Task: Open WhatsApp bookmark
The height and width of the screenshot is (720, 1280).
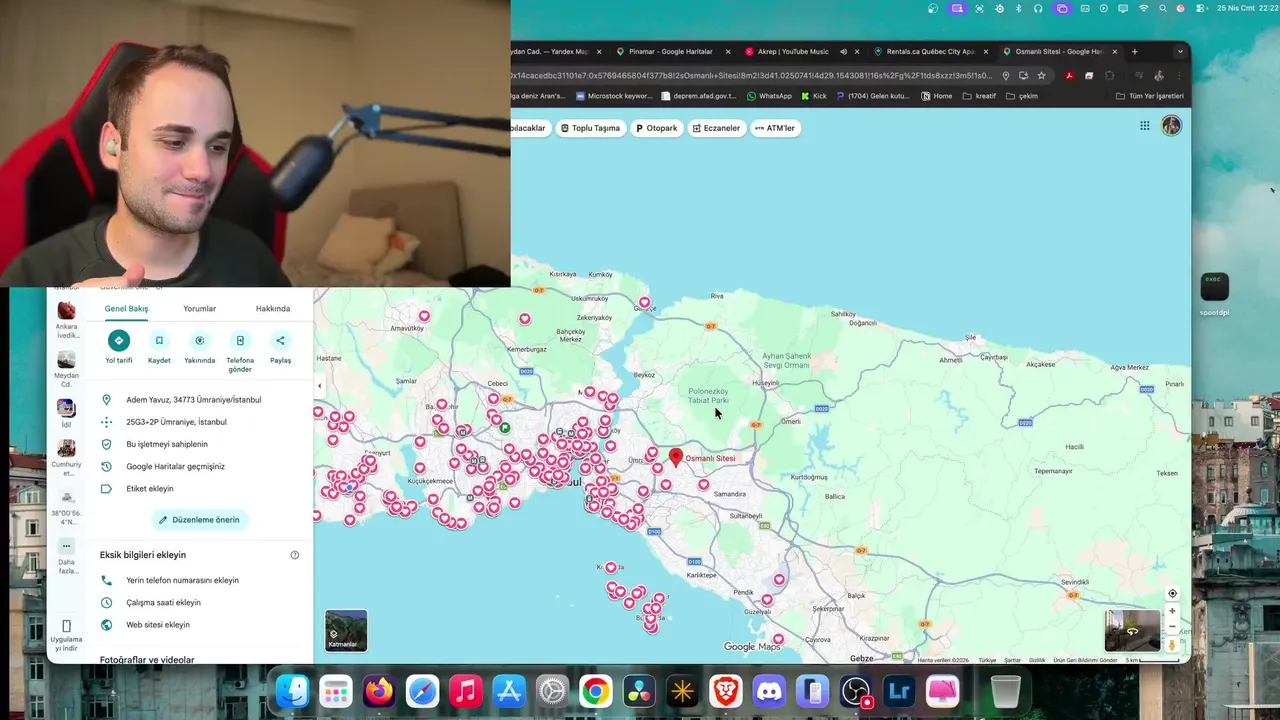Action: click(x=769, y=96)
